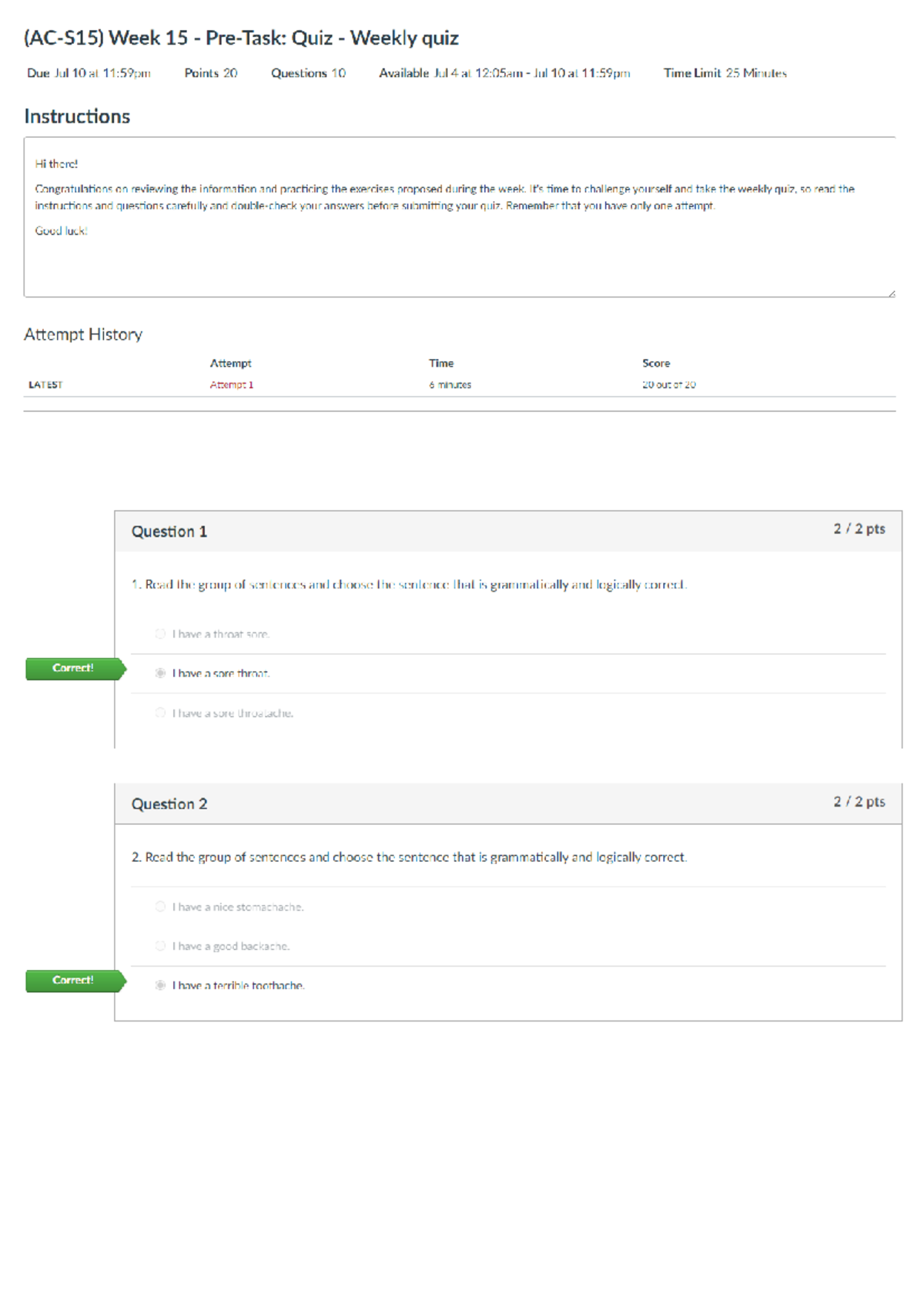Screen dimensions: 924x1308
Task: Click the Attempt History heading
Action: [x=83, y=334]
